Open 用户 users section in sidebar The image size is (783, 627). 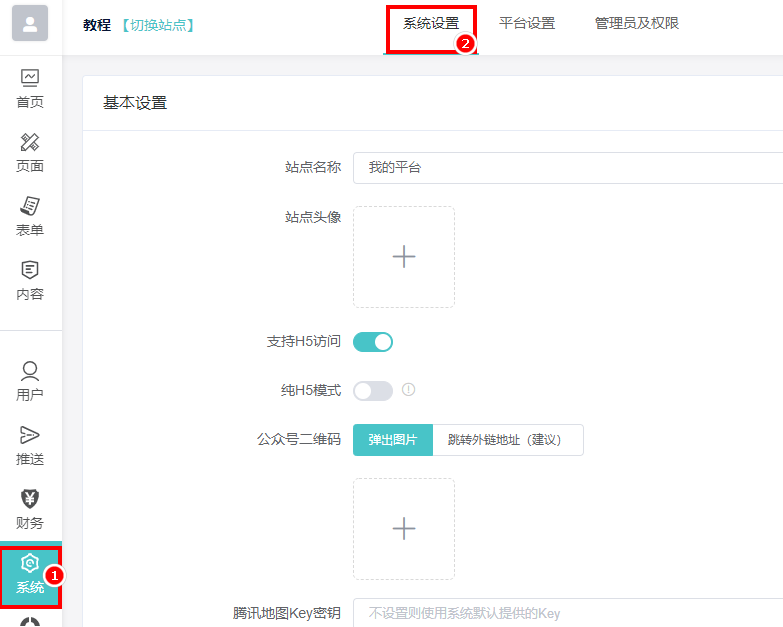(x=30, y=381)
